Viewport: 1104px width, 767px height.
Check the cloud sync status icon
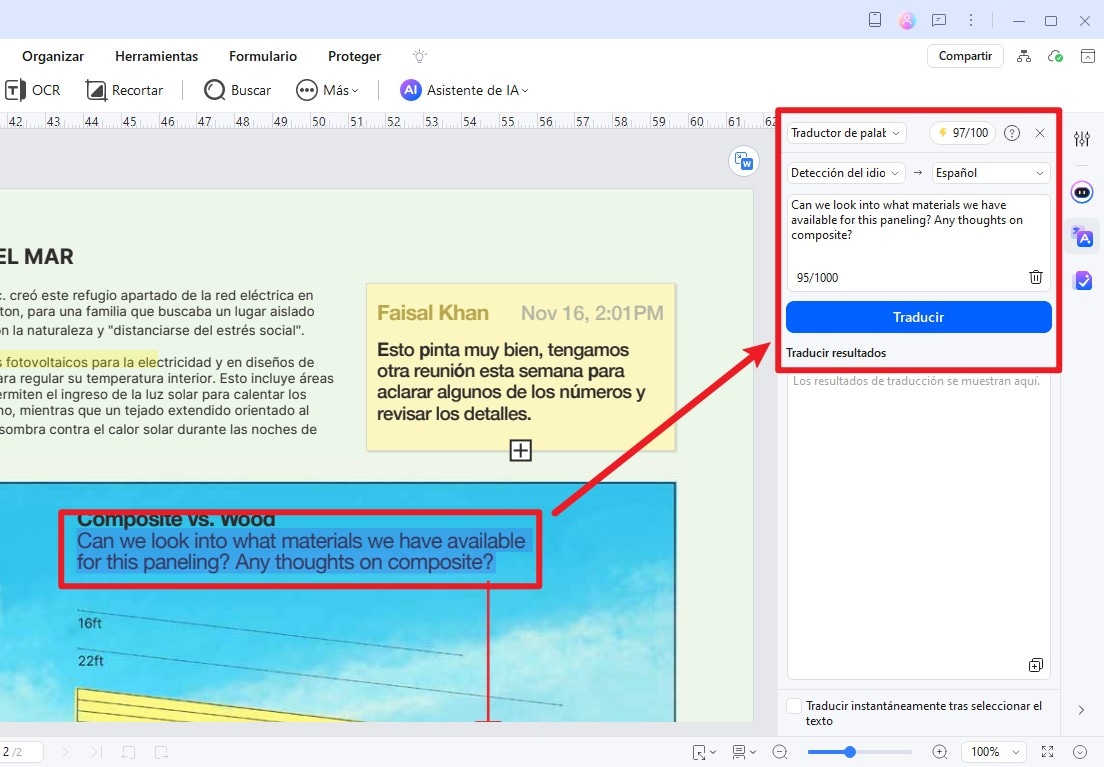1055,56
